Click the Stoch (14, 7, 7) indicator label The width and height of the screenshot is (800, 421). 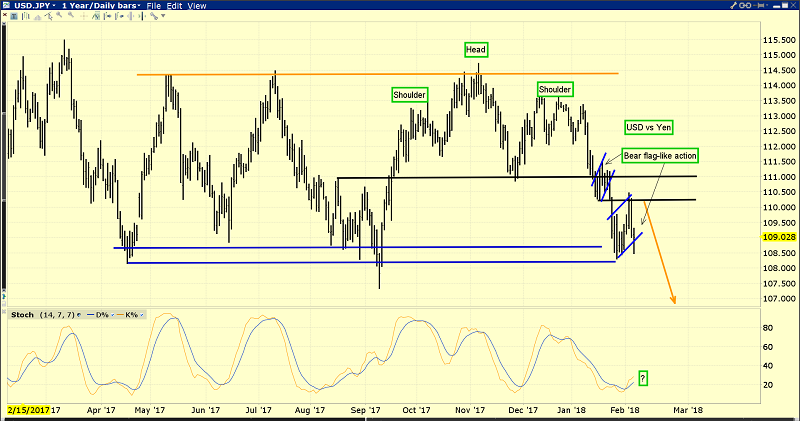43,315
